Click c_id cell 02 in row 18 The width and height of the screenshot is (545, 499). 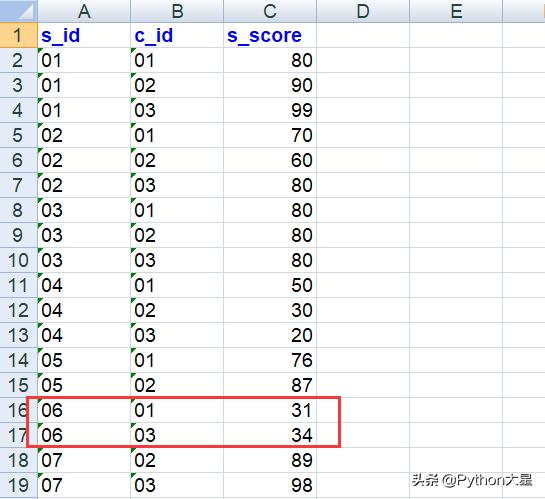(177, 460)
